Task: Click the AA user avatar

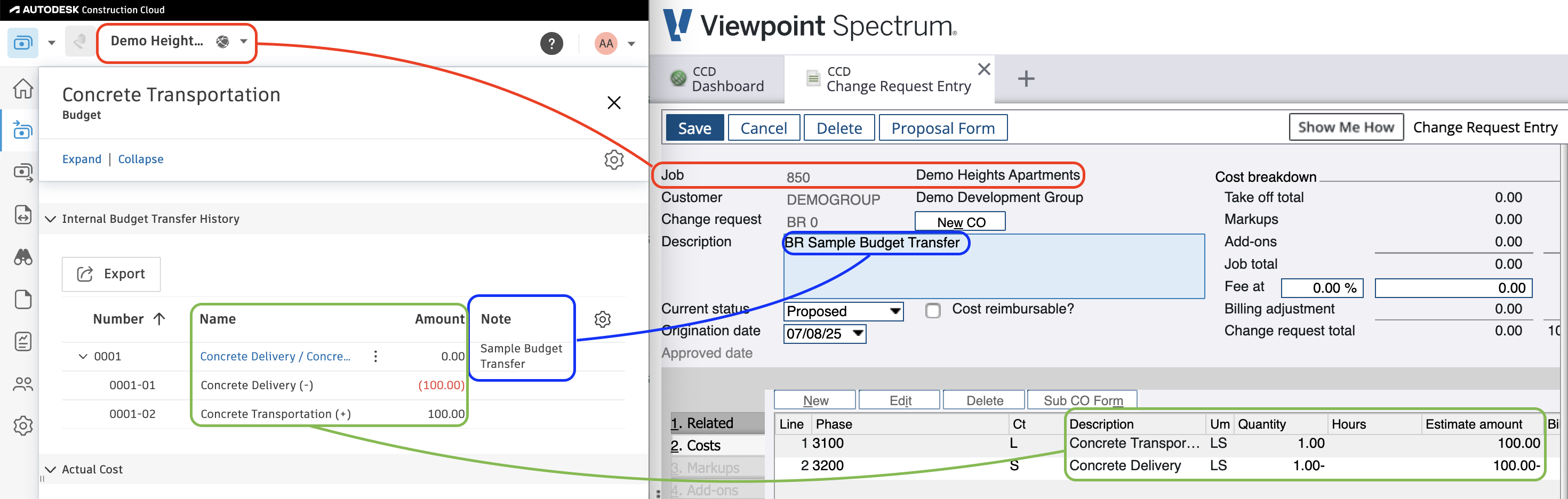Action: tap(606, 43)
